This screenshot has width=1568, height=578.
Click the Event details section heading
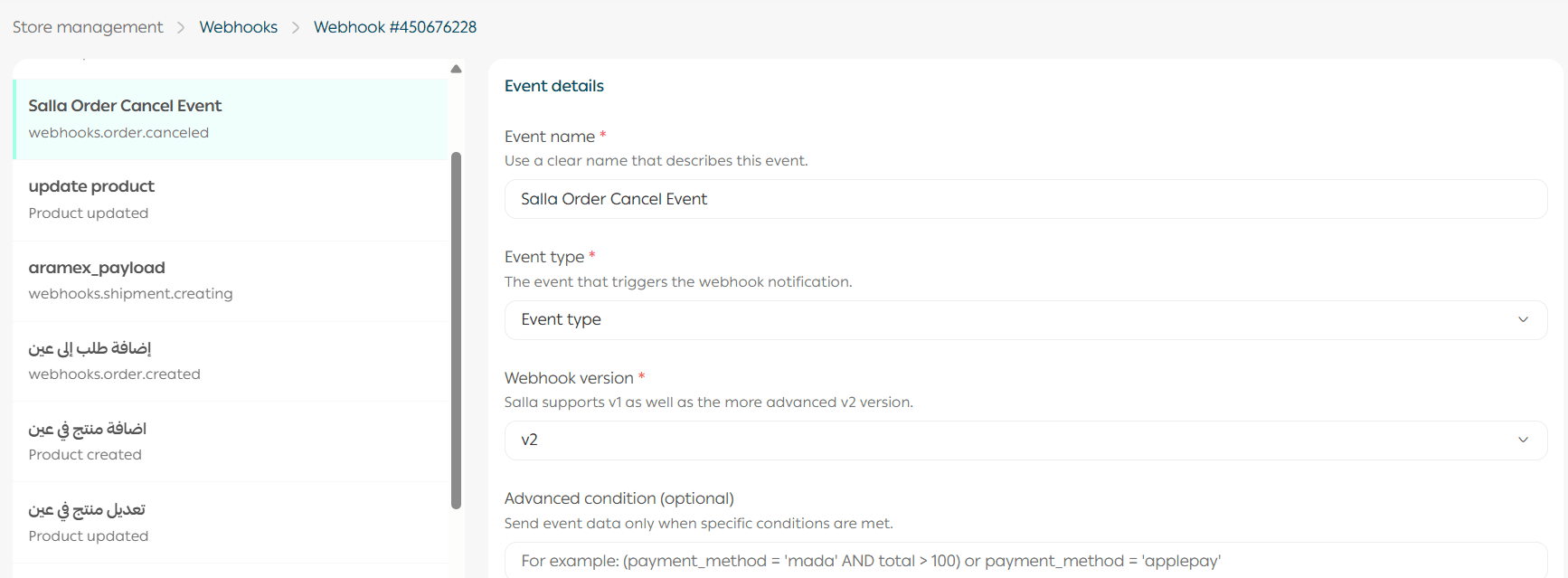tap(553, 86)
